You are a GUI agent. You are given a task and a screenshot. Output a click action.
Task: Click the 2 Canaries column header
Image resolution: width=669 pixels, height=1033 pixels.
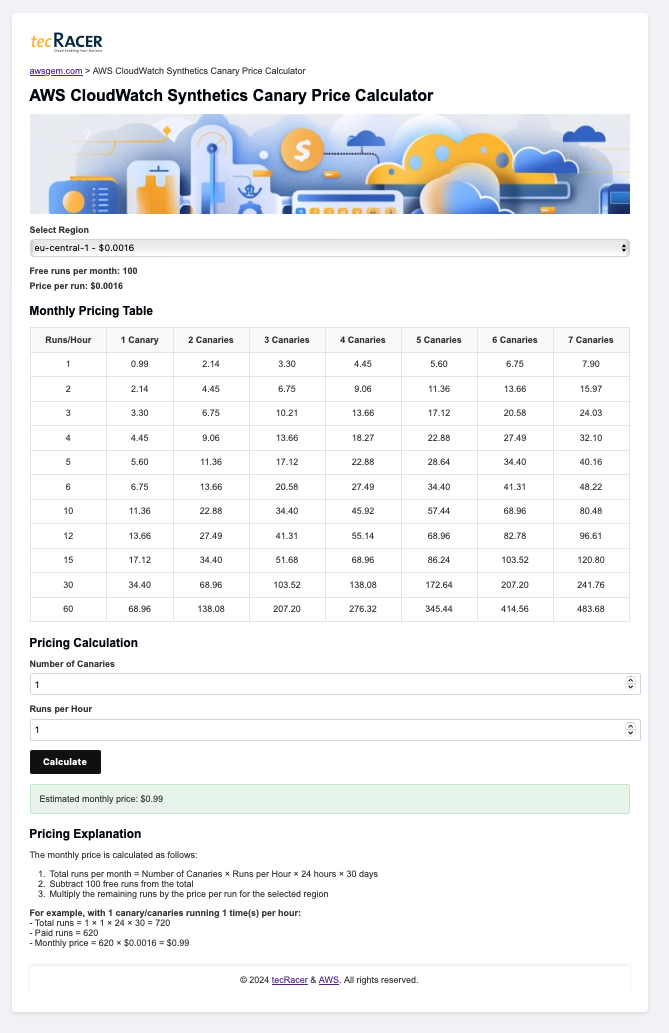tap(211, 340)
